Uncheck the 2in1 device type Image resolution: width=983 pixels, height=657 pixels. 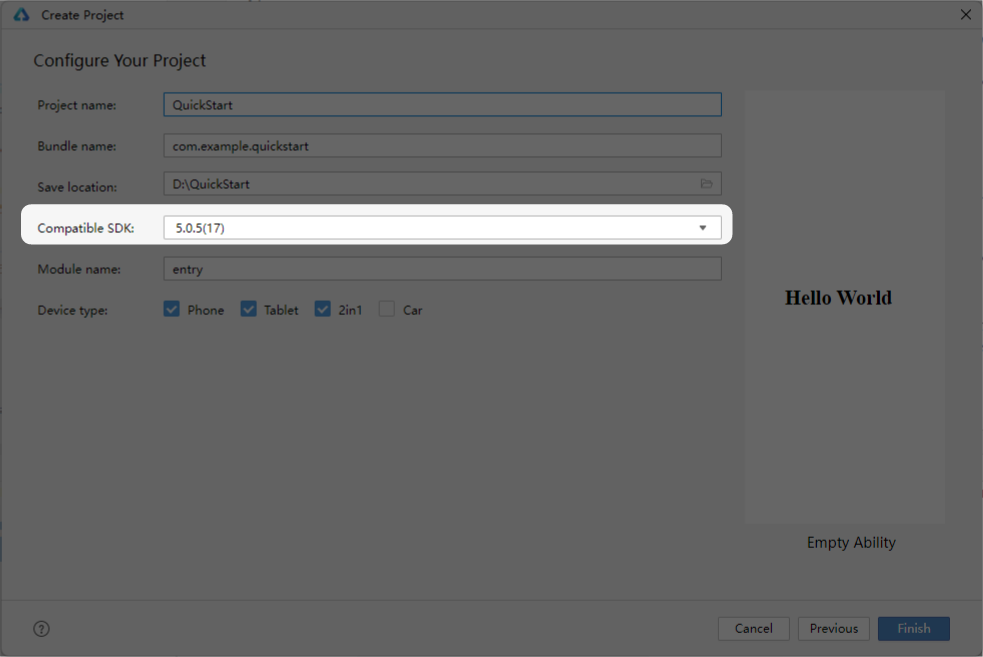tap(322, 309)
